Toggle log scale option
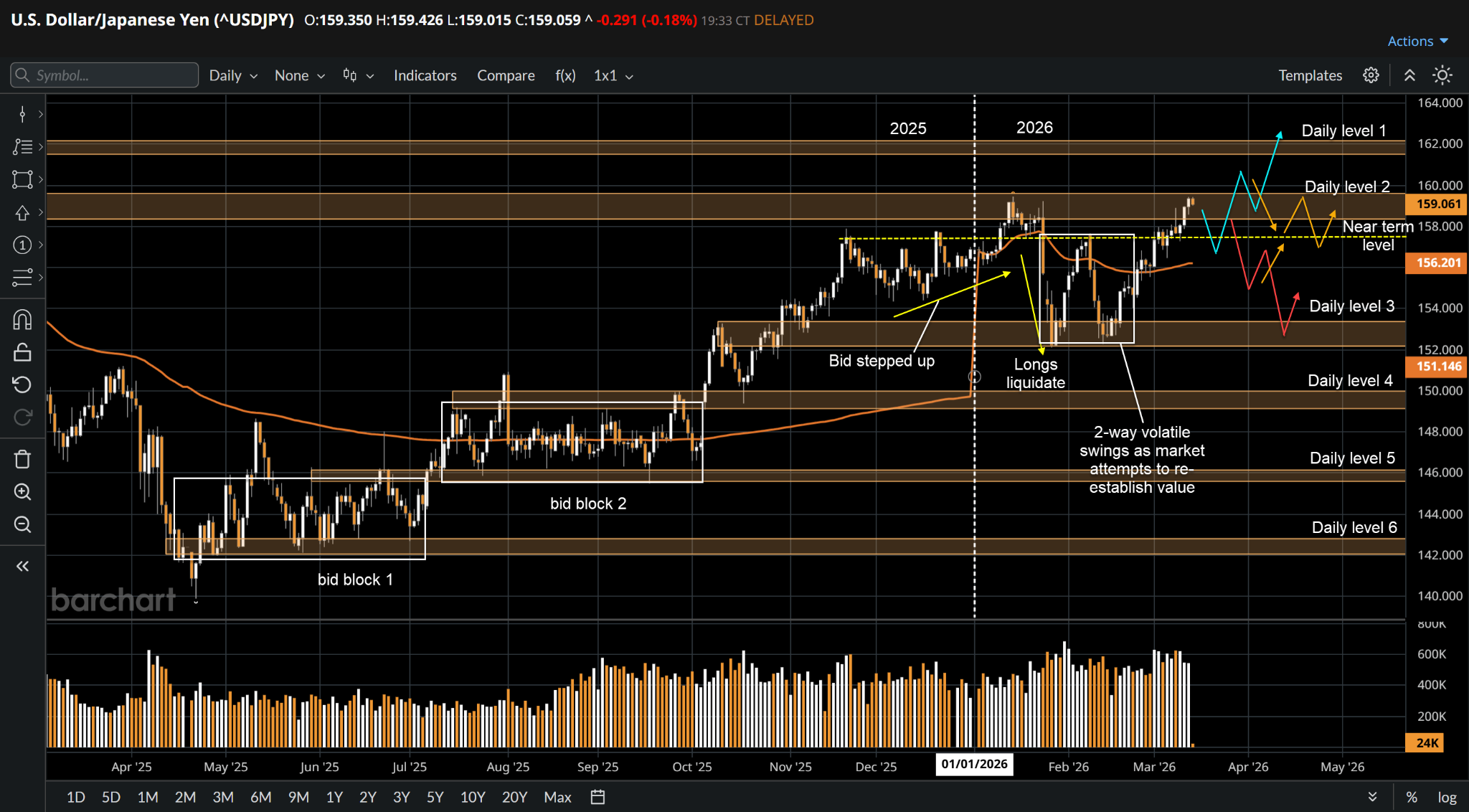This screenshot has height=812, width=1469. click(1447, 797)
